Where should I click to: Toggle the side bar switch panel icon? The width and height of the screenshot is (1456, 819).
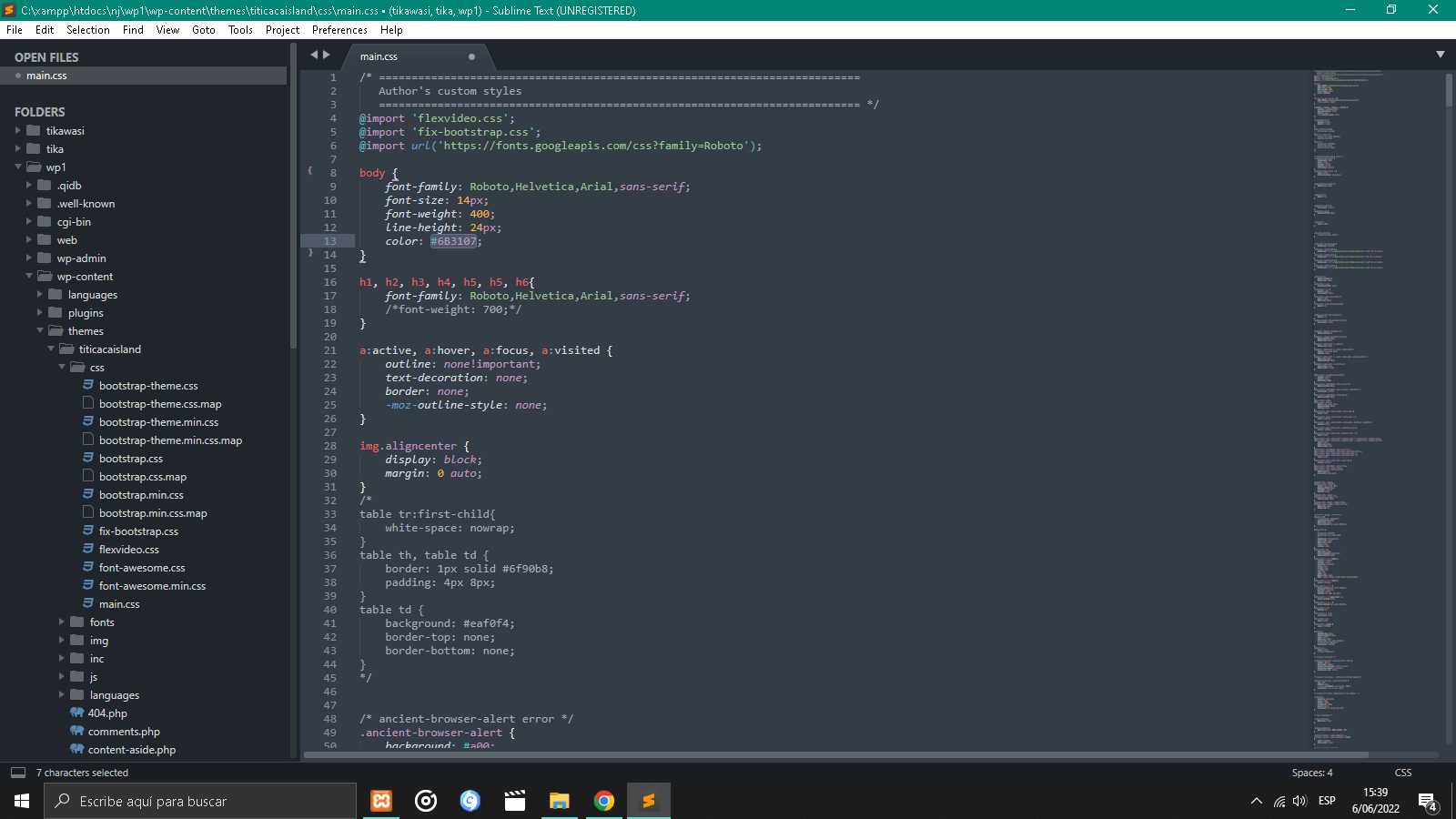(x=18, y=773)
